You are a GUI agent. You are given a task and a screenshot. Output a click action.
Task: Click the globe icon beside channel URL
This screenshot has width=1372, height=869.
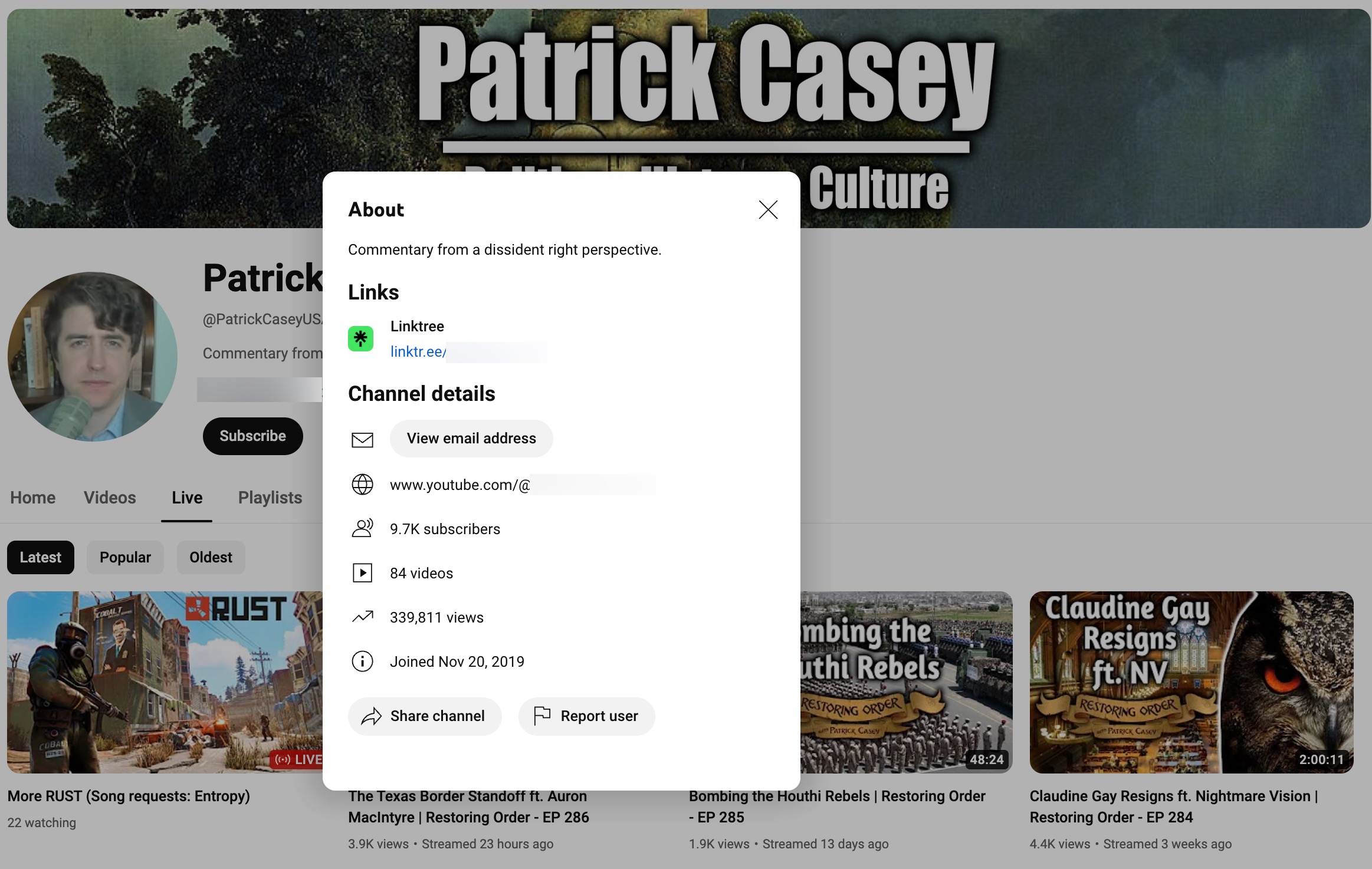coord(362,485)
